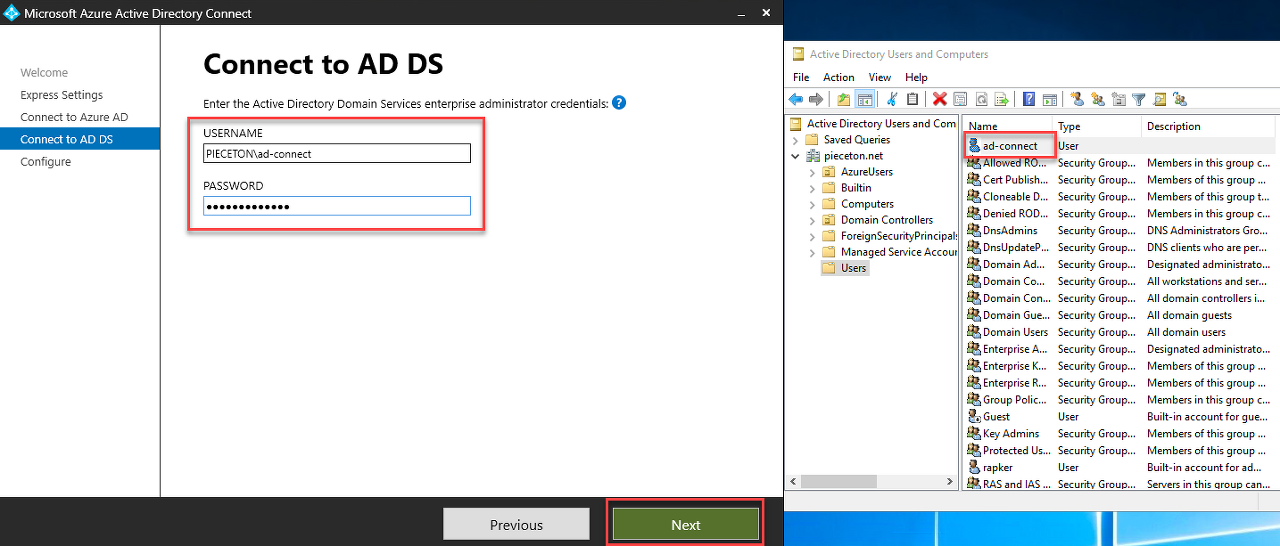
Task: Open Properties via toolbar icon
Action: (x=960, y=99)
